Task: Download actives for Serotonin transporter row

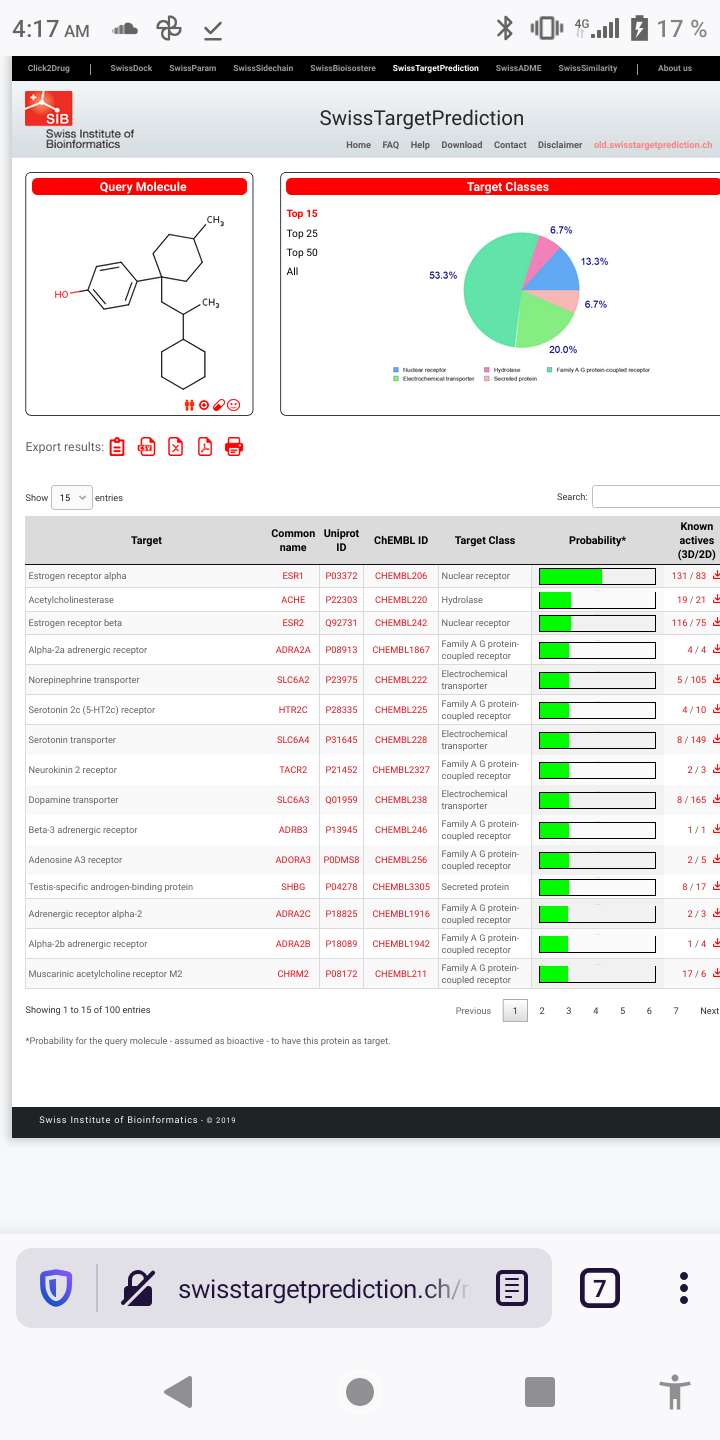Action: click(x=716, y=740)
